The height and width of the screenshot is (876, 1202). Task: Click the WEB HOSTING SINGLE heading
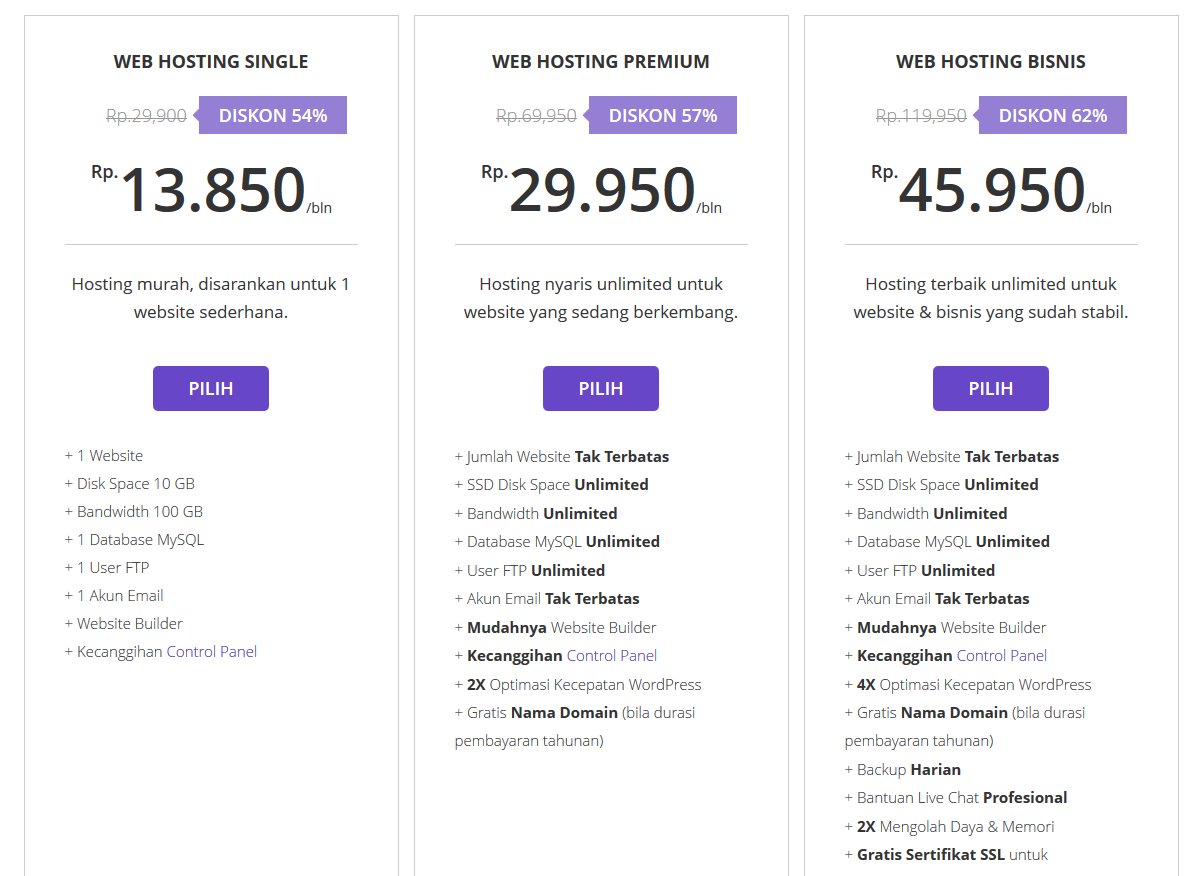(211, 61)
